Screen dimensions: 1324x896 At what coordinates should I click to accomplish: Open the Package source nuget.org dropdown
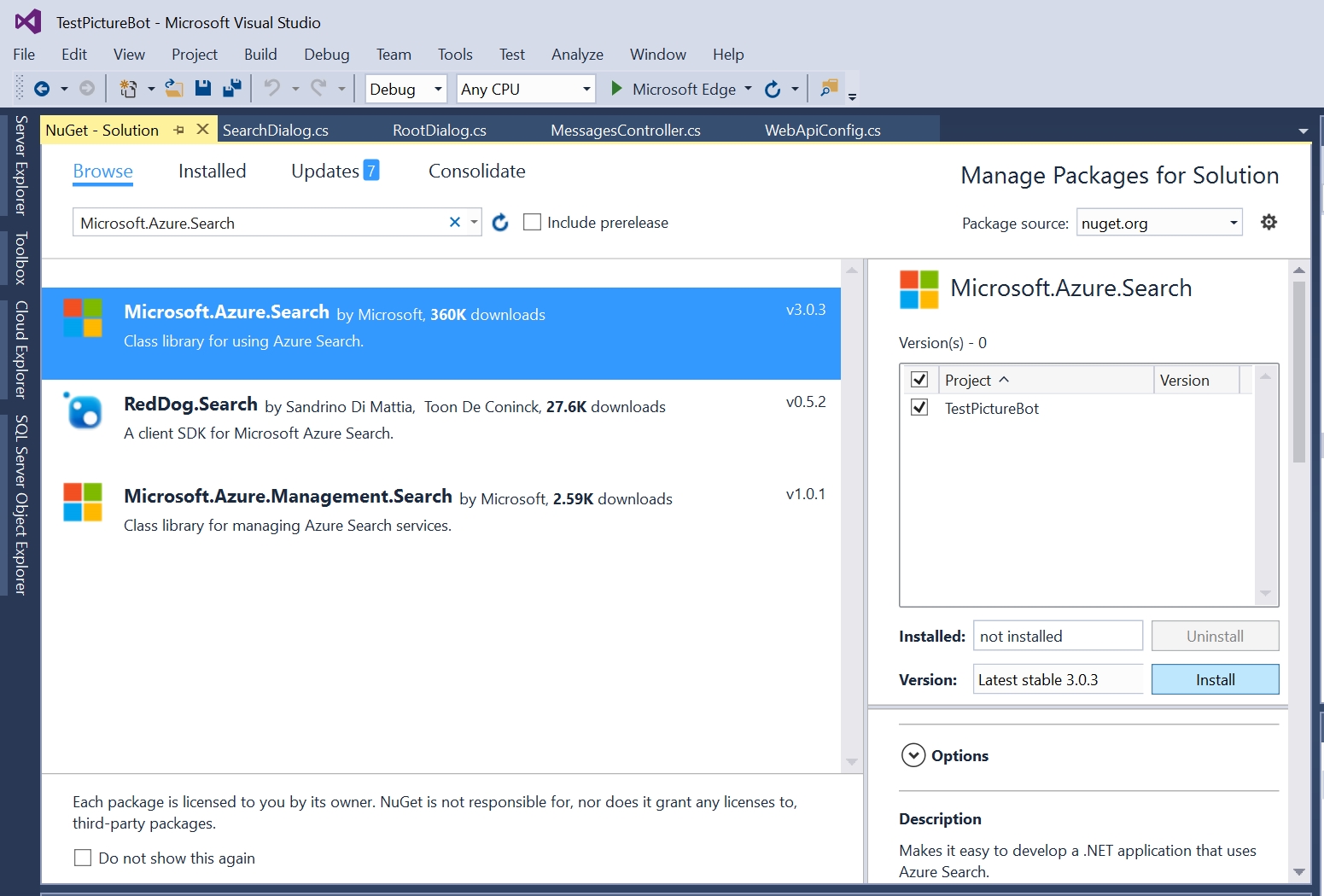(x=1158, y=223)
